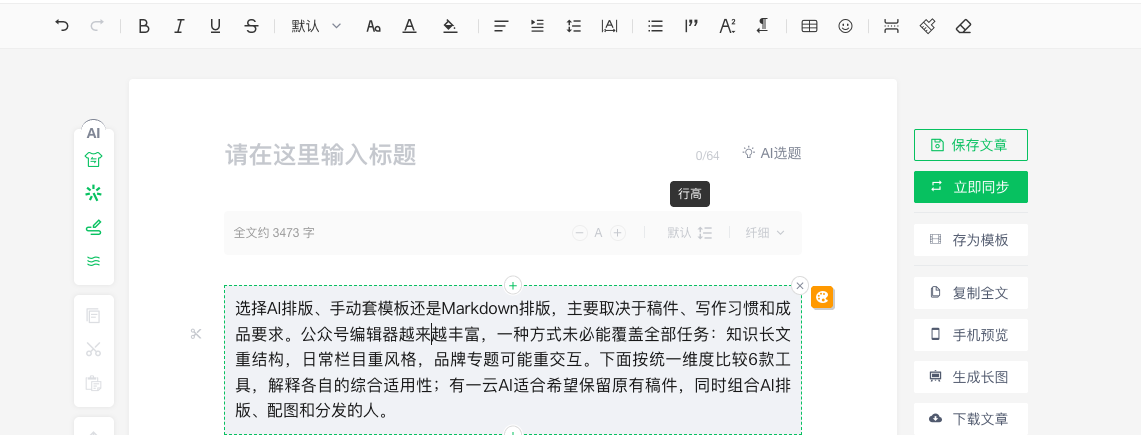Click the word count text 全文约 3473 字
This screenshot has height=435, width=1141.
click(274, 233)
